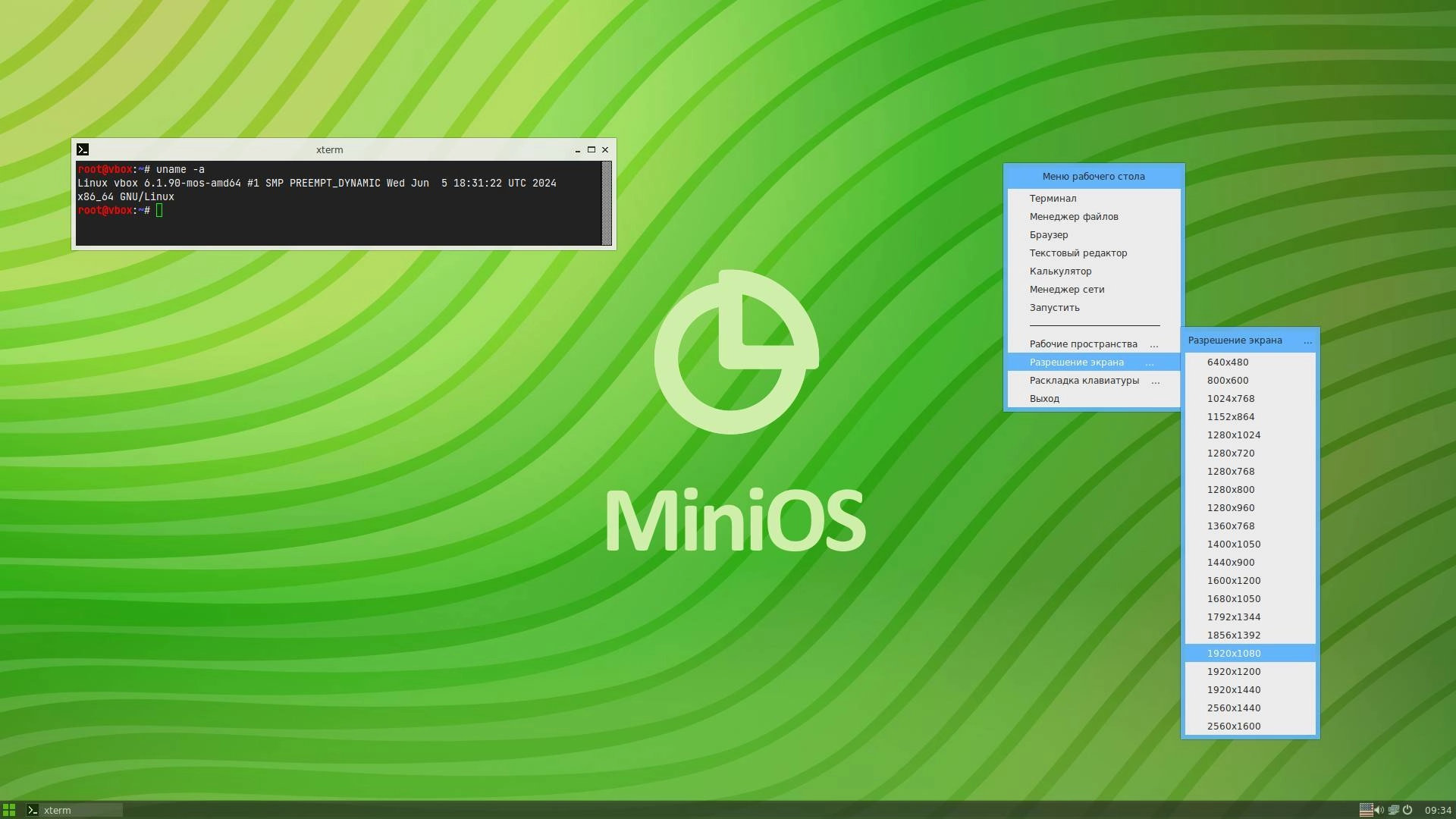Select the 1280x1024 resolution
1456x819 pixels.
[1250, 435]
